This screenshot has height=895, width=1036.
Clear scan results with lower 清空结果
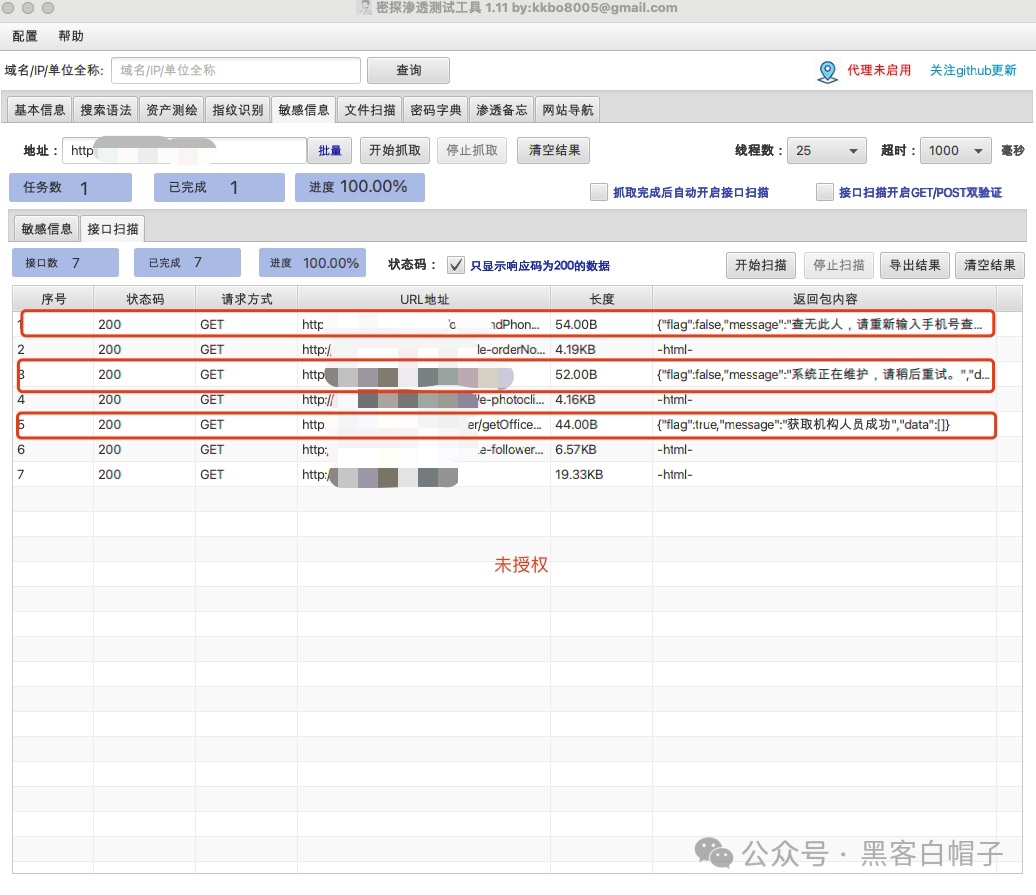[x=990, y=266]
